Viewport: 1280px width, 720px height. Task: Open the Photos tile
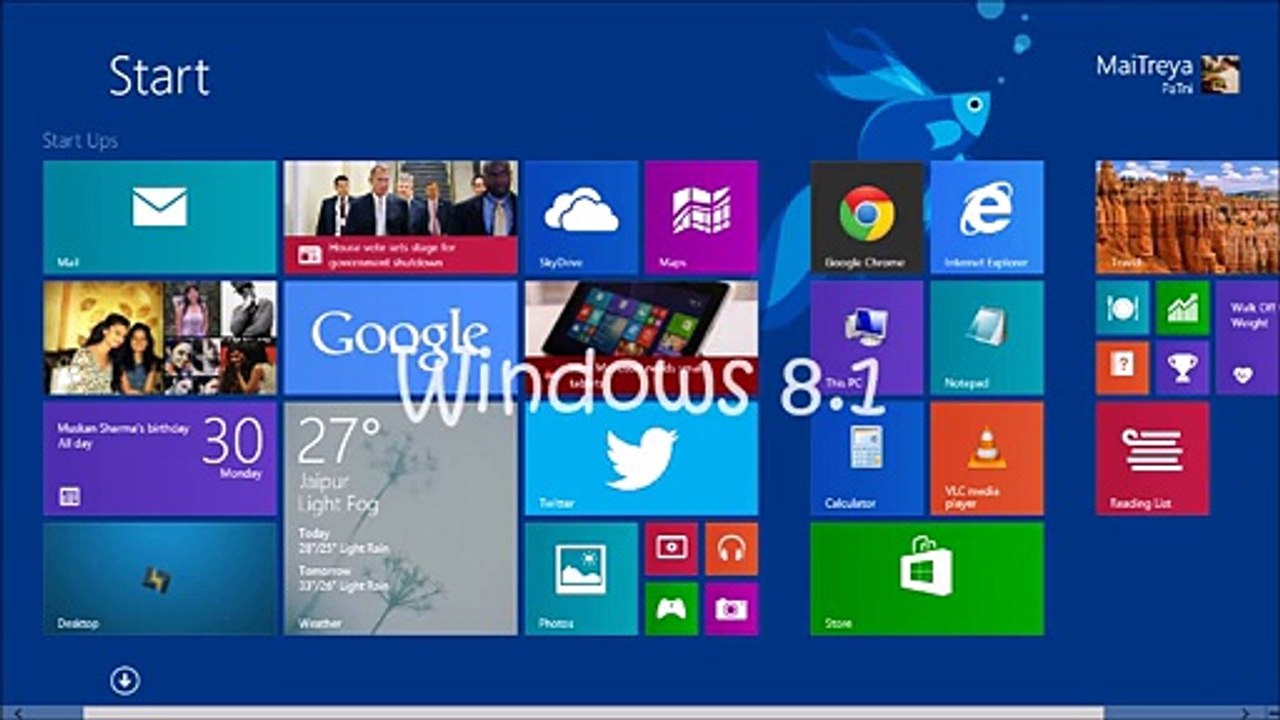point(581,578)
